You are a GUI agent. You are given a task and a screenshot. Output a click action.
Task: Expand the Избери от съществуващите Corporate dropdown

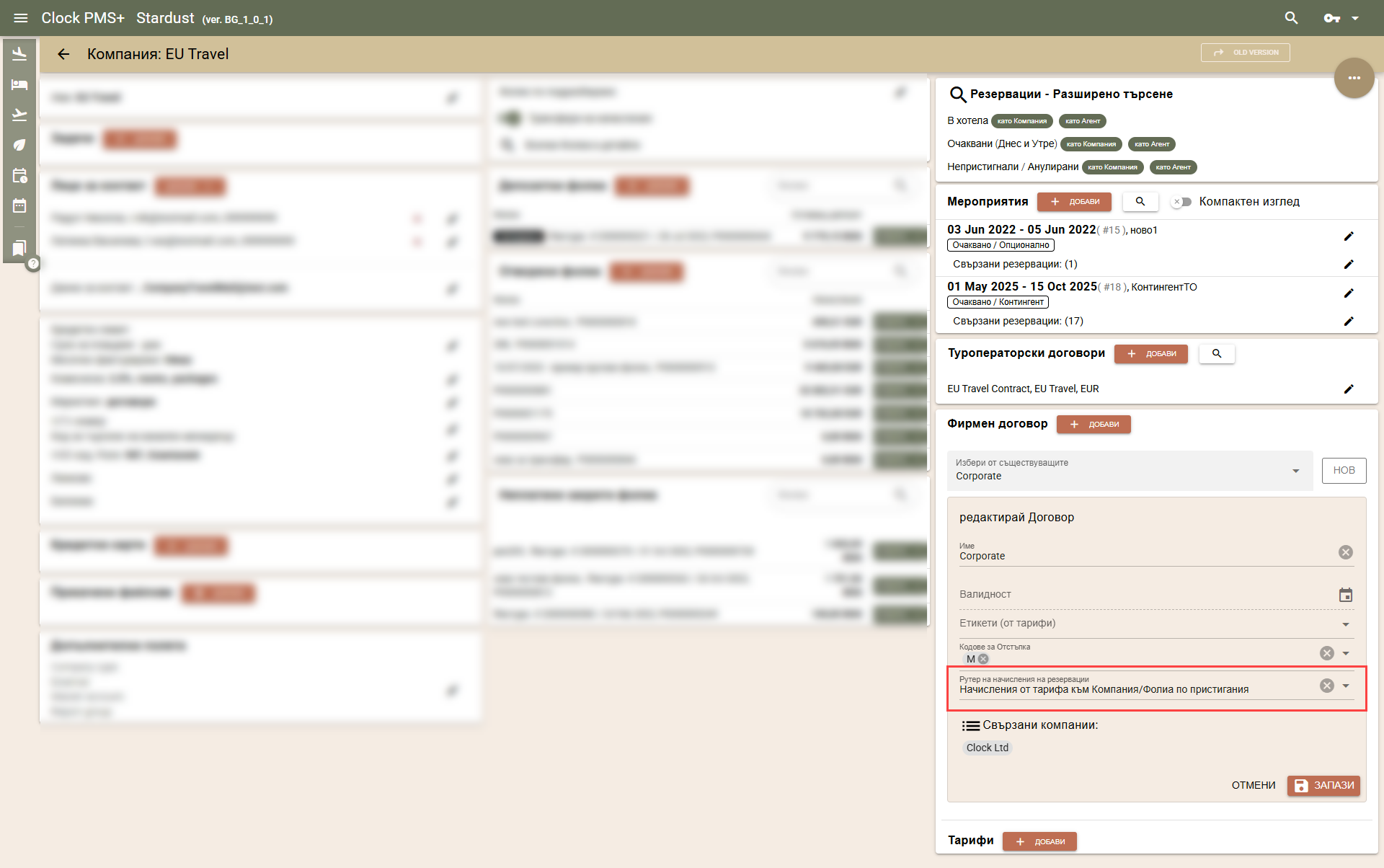pos(1295,471)
